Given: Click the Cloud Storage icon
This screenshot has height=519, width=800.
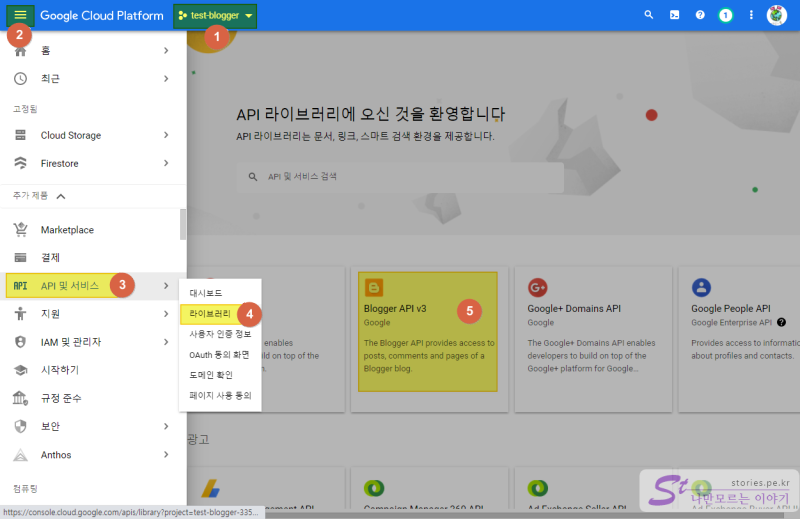Looking at the screenshot, I should [20, 135].
